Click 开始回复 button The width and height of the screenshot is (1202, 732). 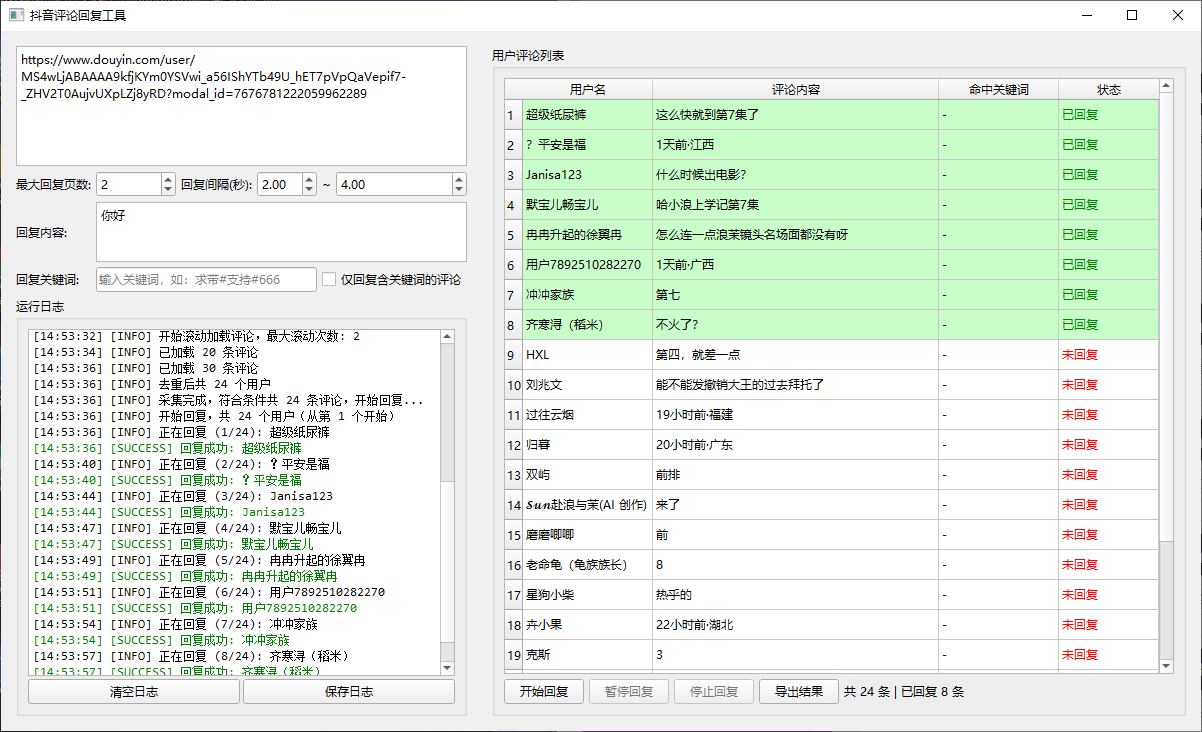(x=544, y=692)
